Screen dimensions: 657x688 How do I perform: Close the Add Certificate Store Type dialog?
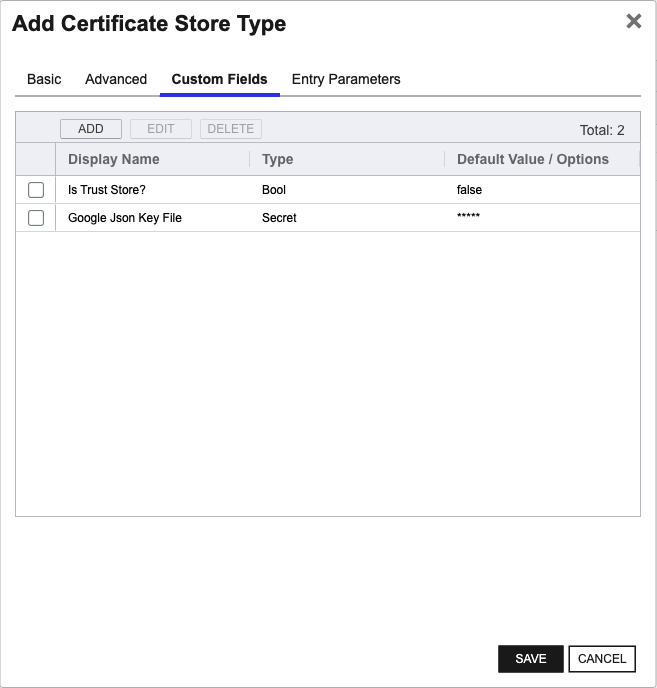point(634,21)
